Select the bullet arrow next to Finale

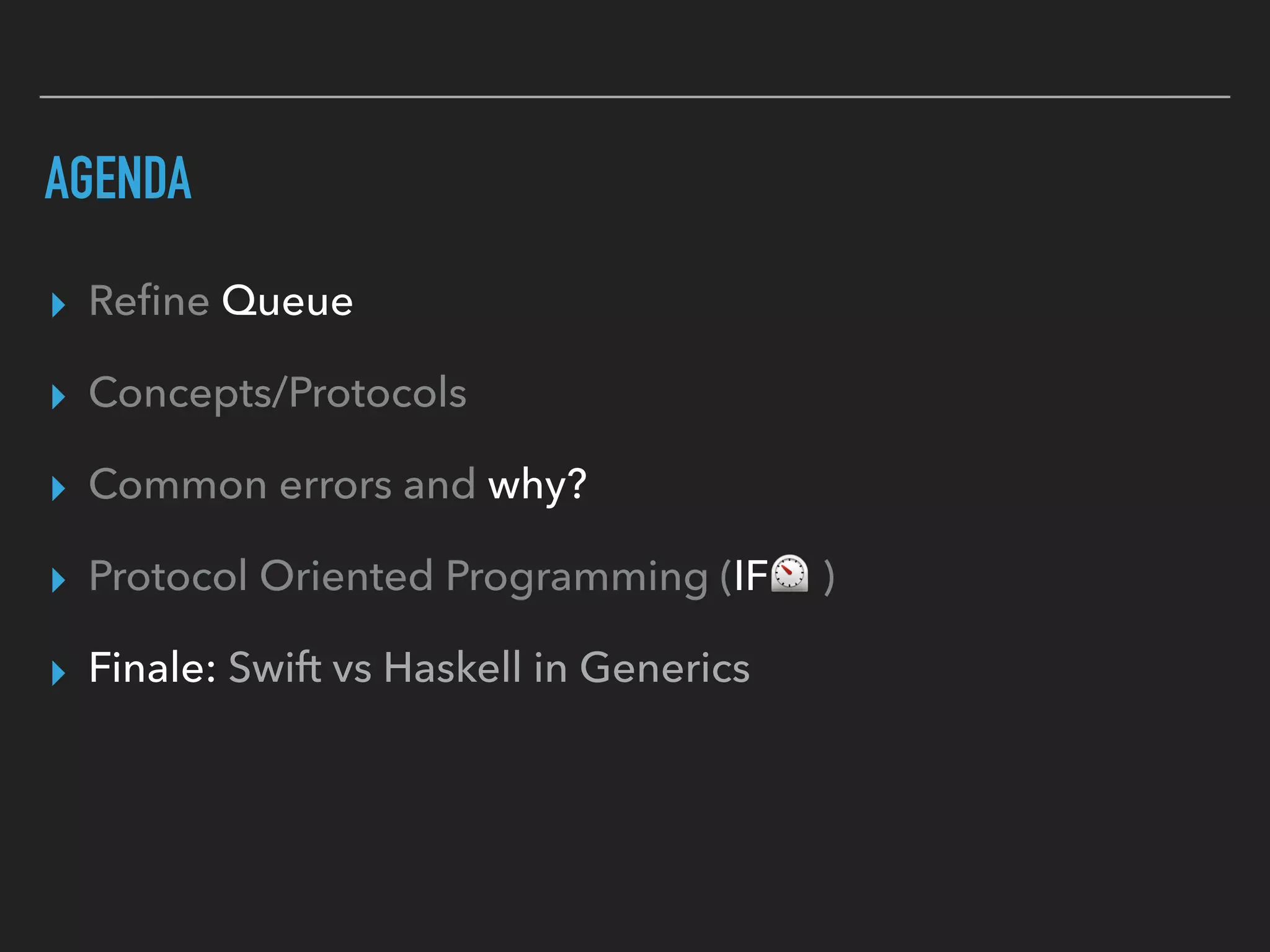click(59, 672)
